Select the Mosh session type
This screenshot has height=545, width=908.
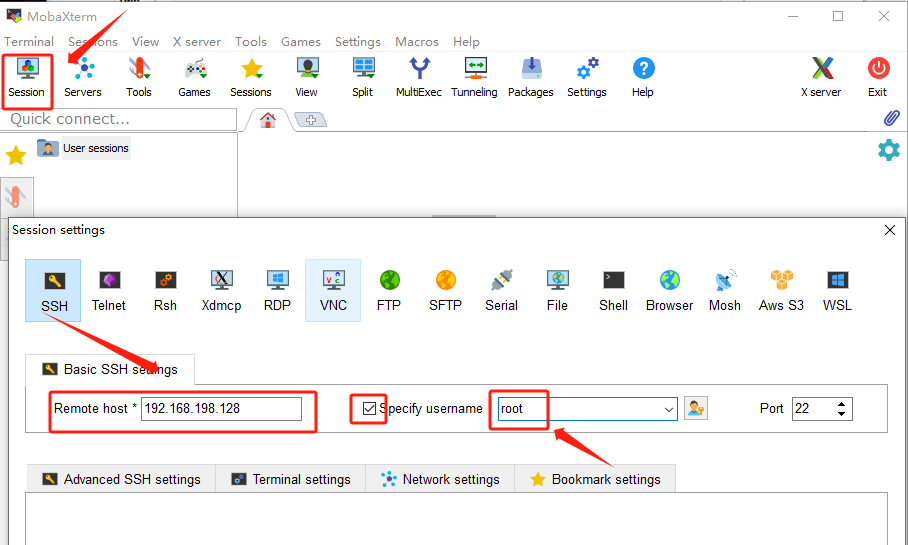725,291
